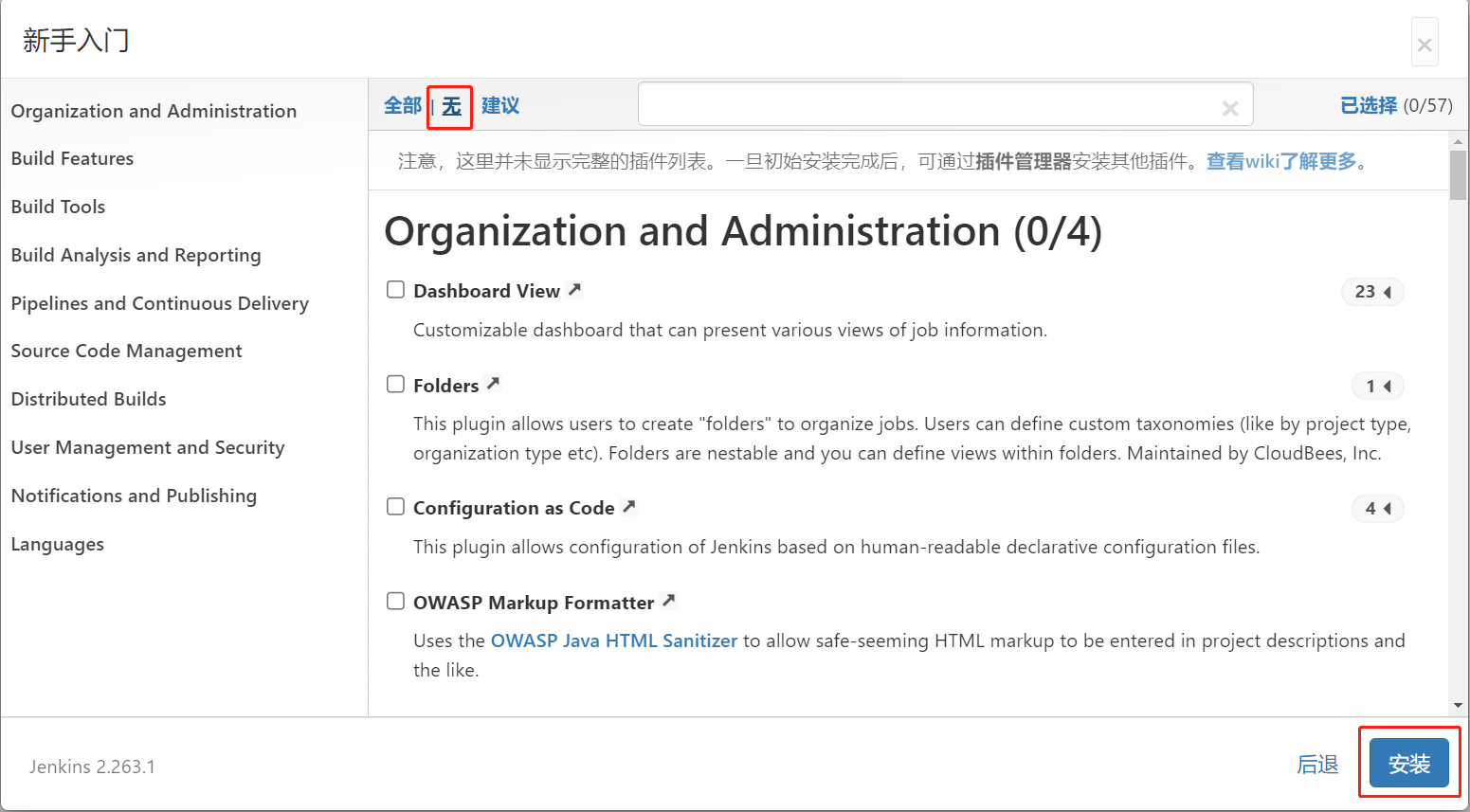1470x812 pixels.
Task: Select the OWASP Markup Formatter checkbox
Action: pyautogui.click(x=395, y=602)
